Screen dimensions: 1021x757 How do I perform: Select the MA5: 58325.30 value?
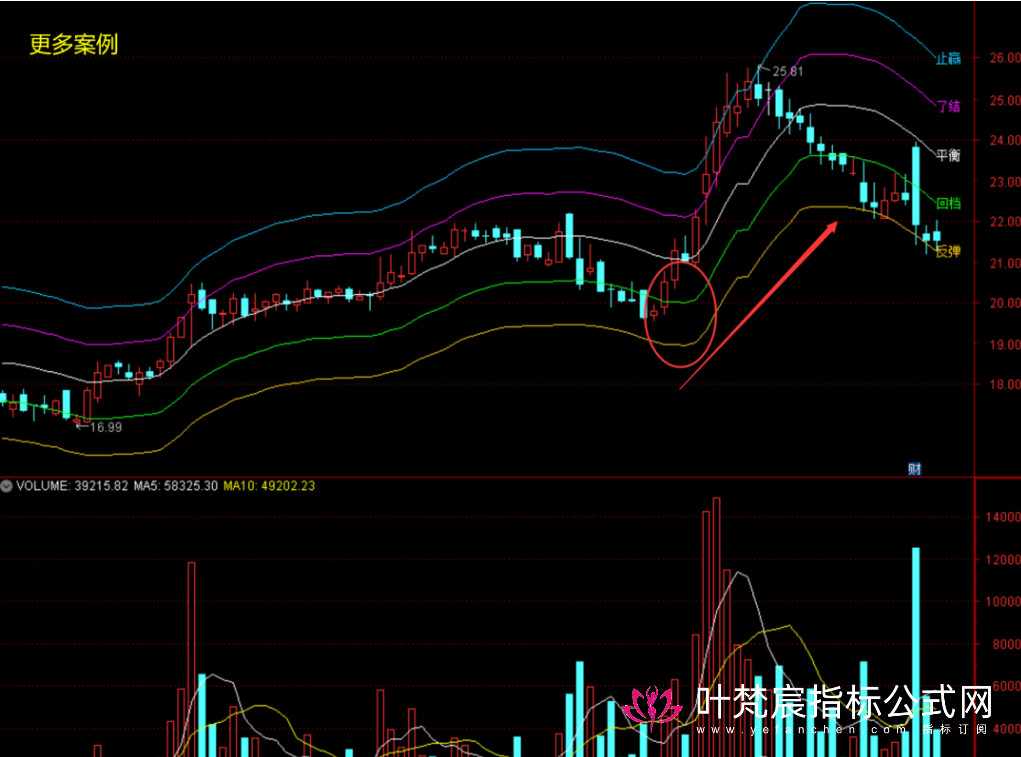pyautogui.click(x=176, y=486)
